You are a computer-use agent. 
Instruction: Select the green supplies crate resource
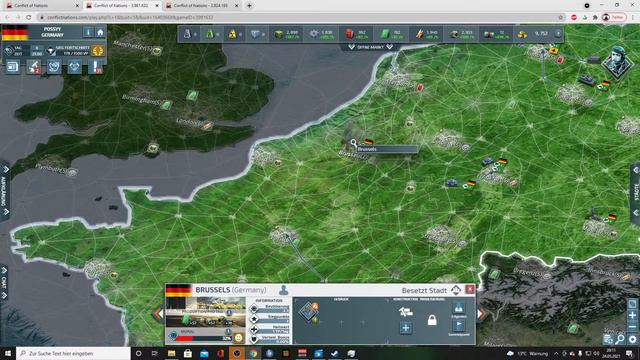279,34
